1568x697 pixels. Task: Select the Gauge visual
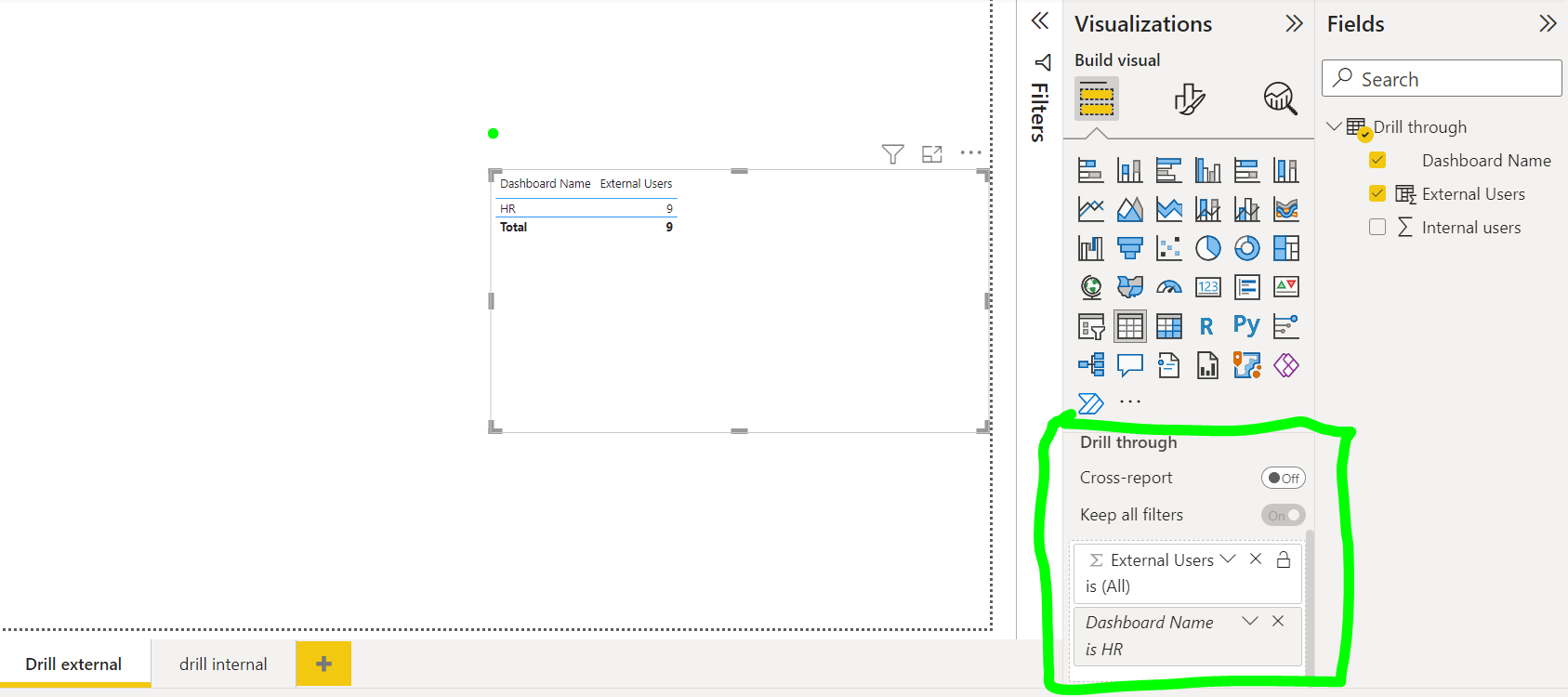(x=1169, y=287)
